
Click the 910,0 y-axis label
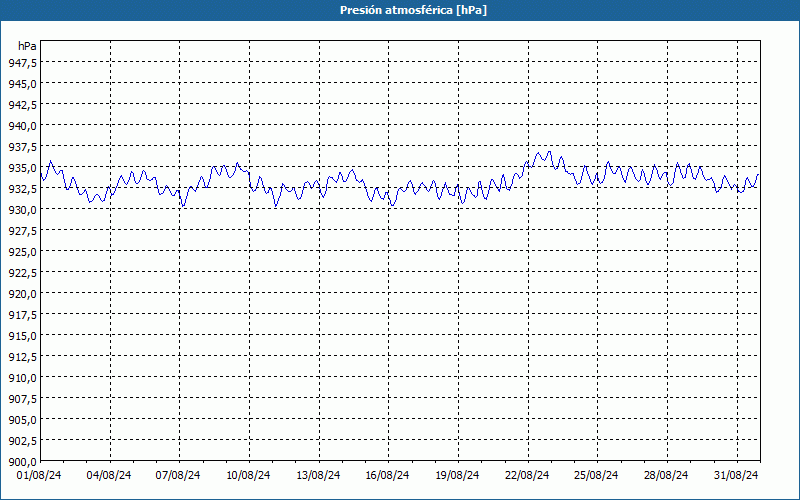point(22,378)
